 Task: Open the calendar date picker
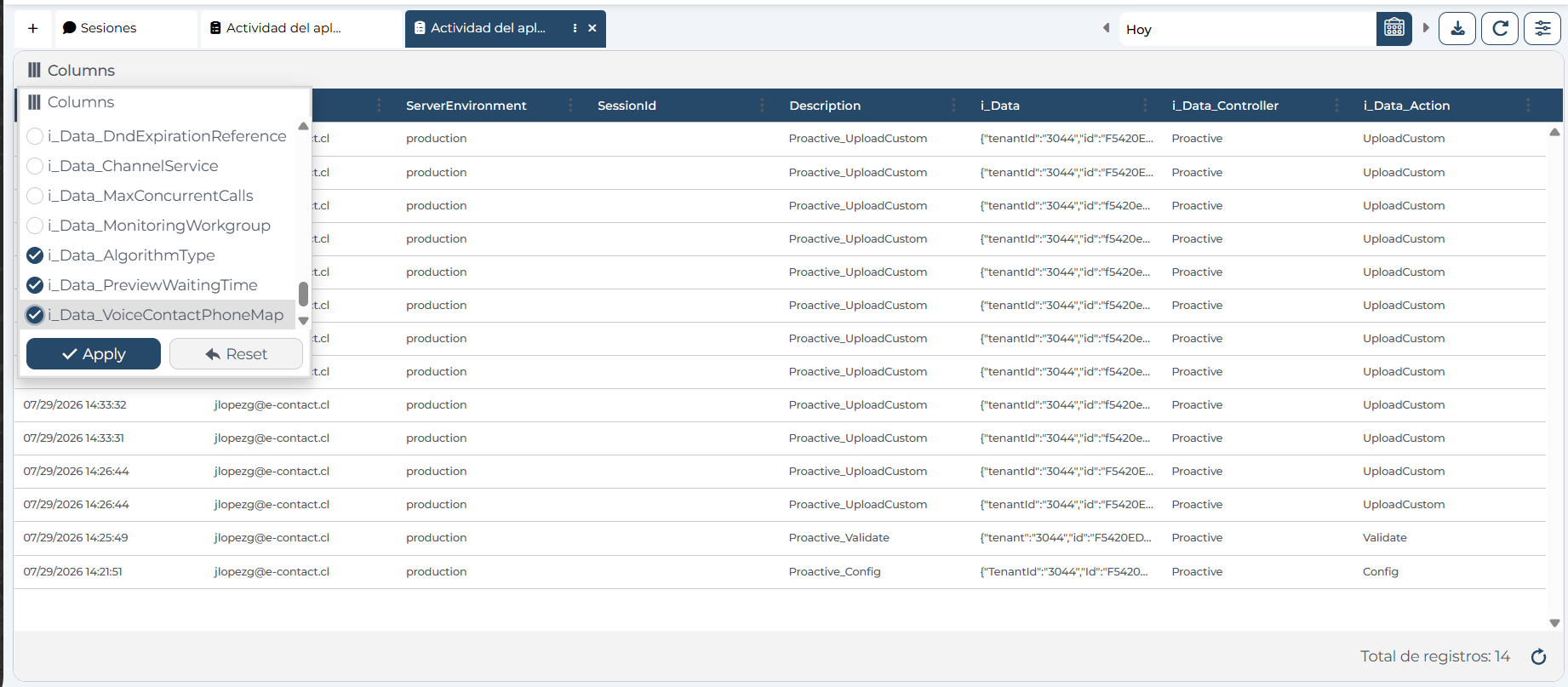[1394, 28]
